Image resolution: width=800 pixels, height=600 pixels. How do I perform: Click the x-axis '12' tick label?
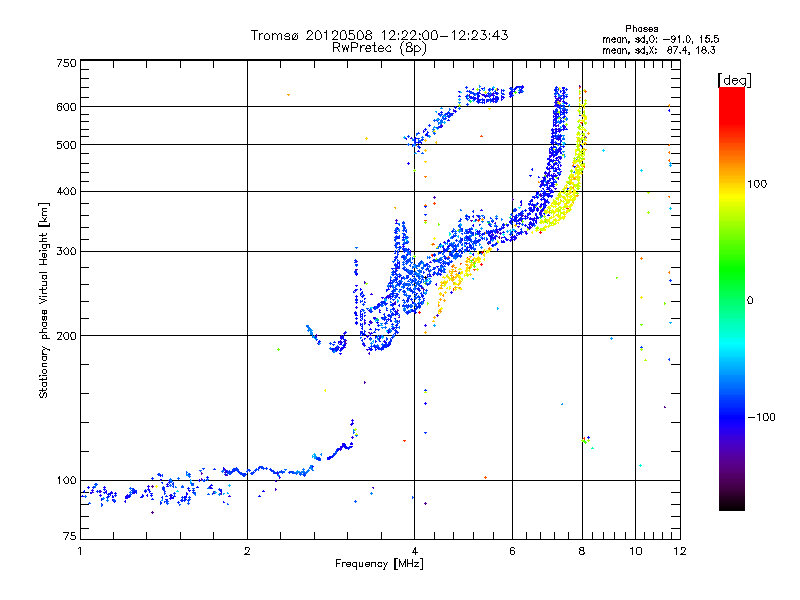point(680,551)
